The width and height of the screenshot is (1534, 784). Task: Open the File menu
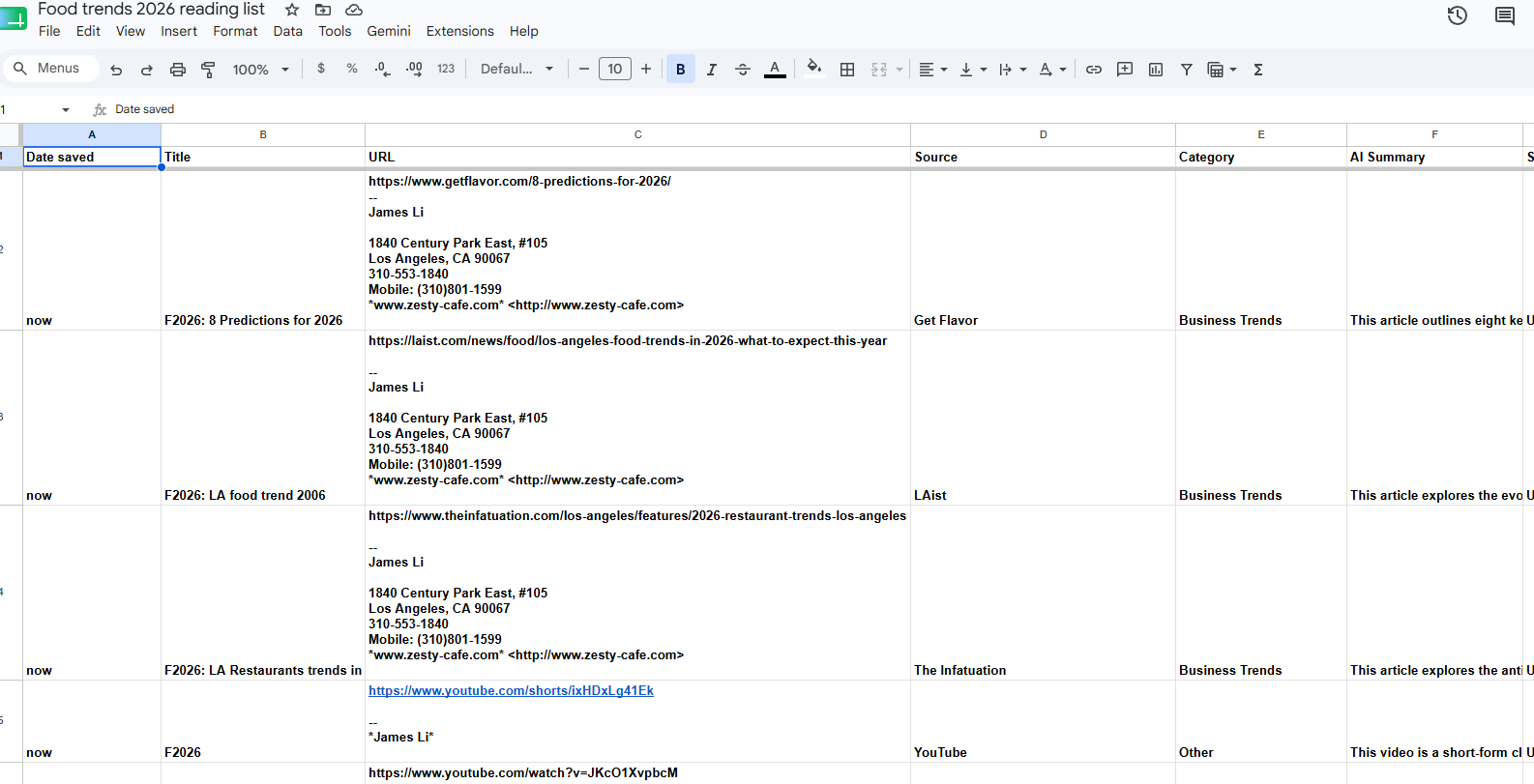point(49,31)
